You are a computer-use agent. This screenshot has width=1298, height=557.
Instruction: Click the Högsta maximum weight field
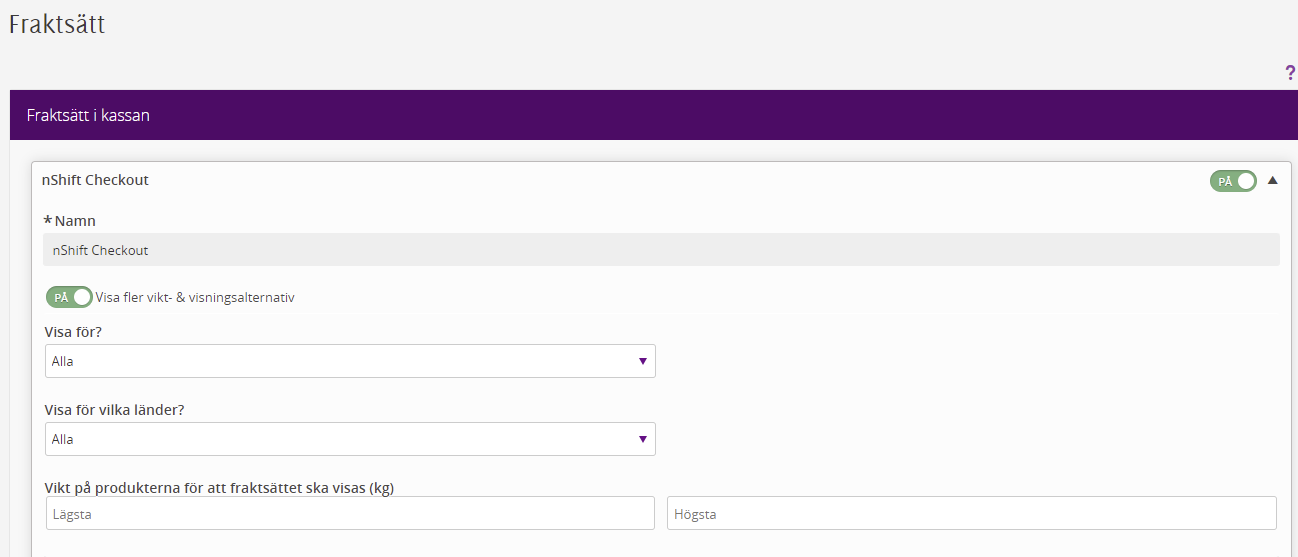[972, 513]
